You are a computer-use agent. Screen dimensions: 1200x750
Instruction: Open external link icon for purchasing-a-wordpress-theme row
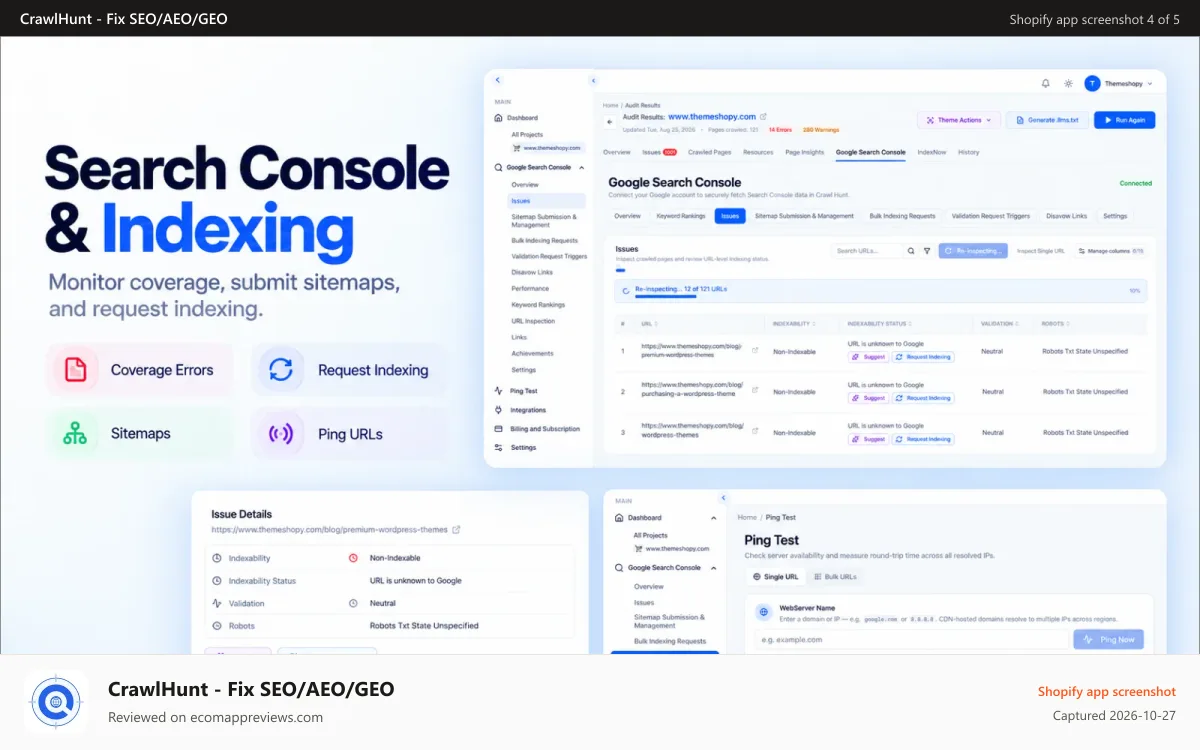[755, 391]
